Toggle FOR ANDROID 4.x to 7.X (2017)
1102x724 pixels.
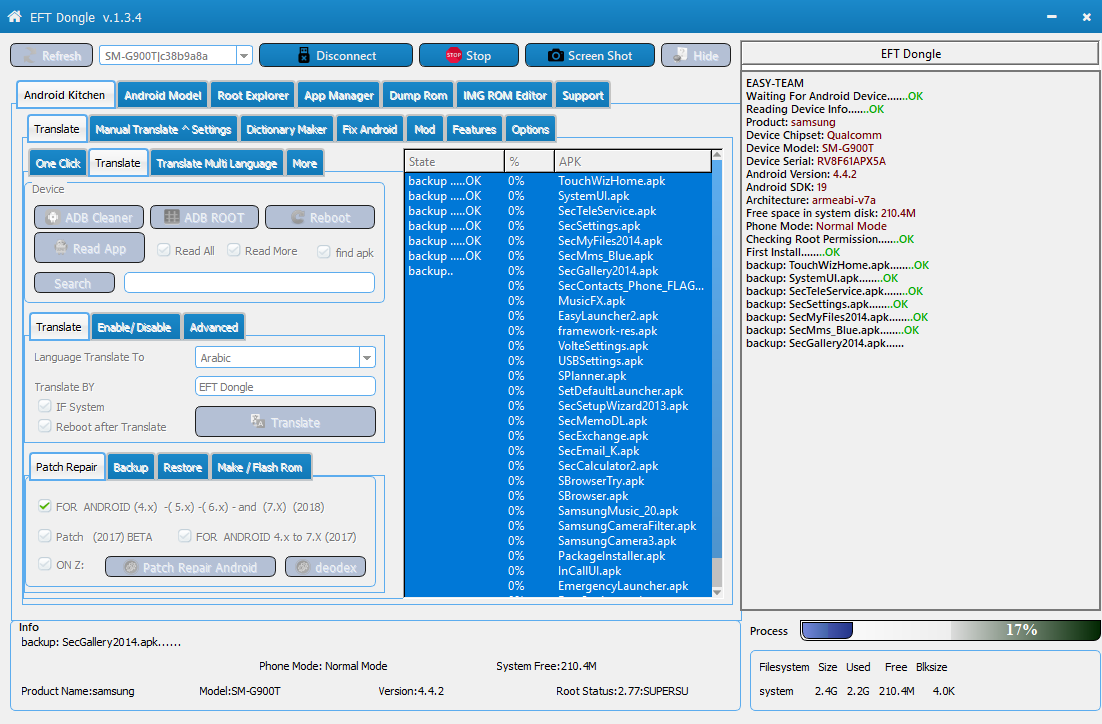coord(185,536)
